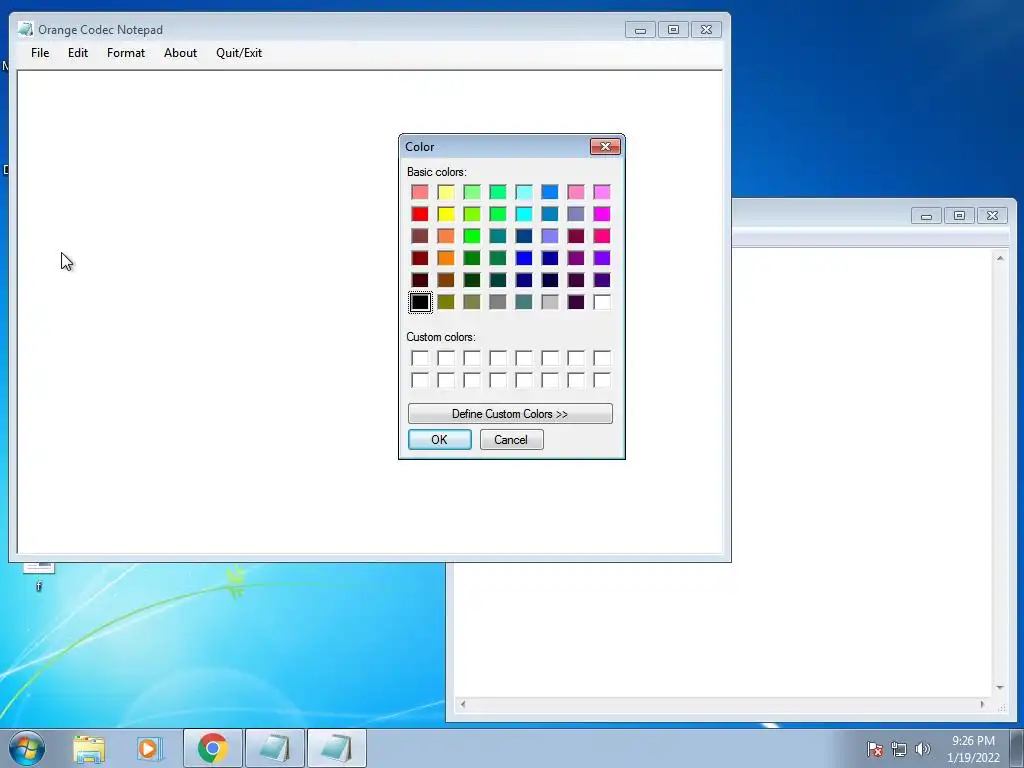Close the Color dialog with red X
Screen dimensions: 1024x768
point(605,146)
